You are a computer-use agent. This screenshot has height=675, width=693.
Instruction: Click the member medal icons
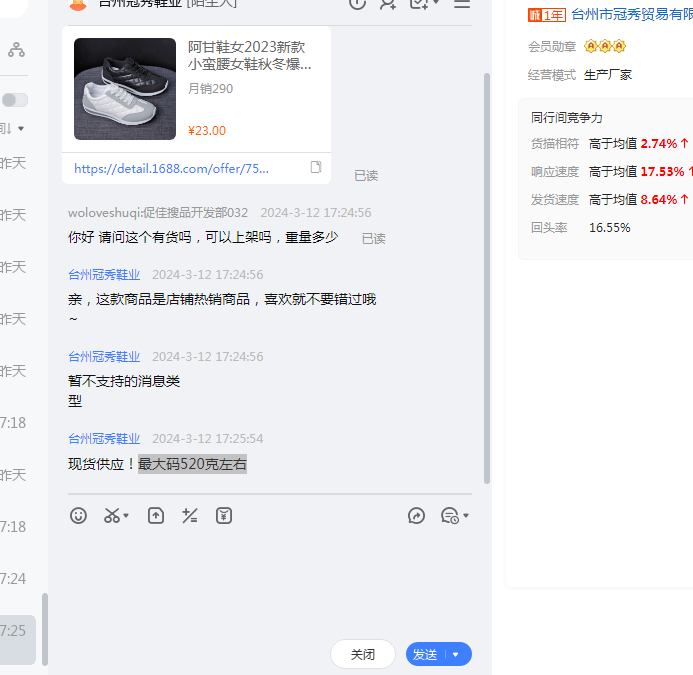[605, 46]
